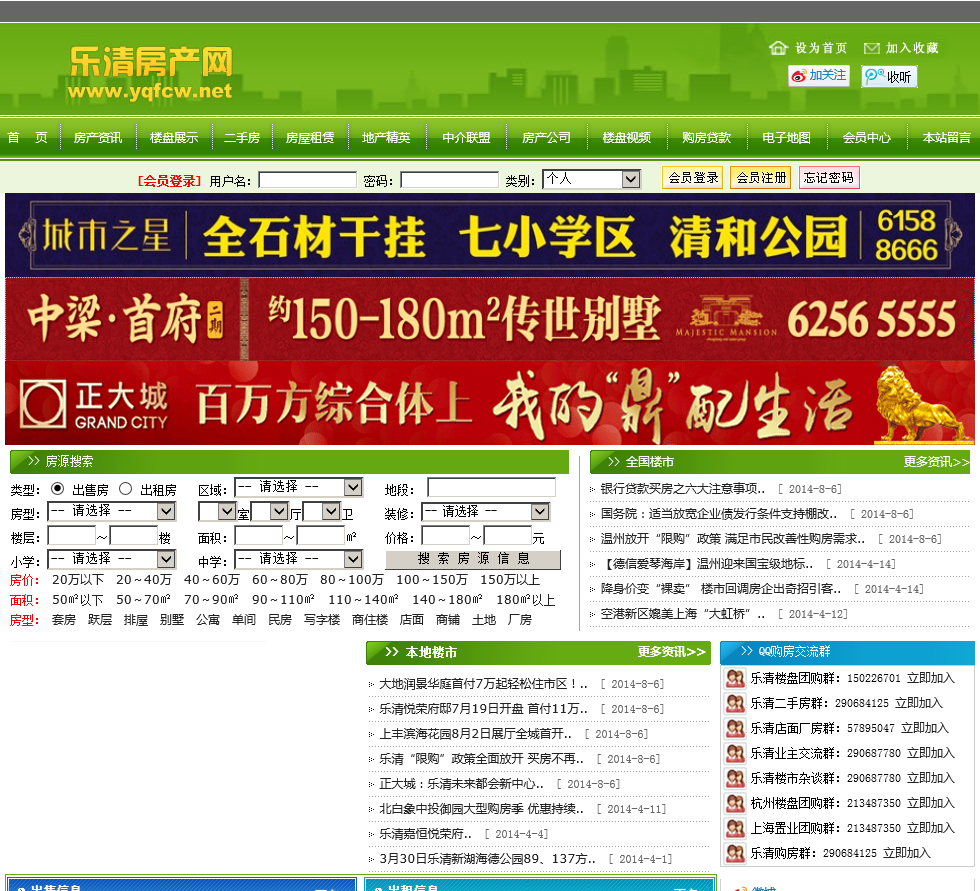Open the 小学 请选择 dropdown
Screen dimensions: 980x891
coord(111,559)
